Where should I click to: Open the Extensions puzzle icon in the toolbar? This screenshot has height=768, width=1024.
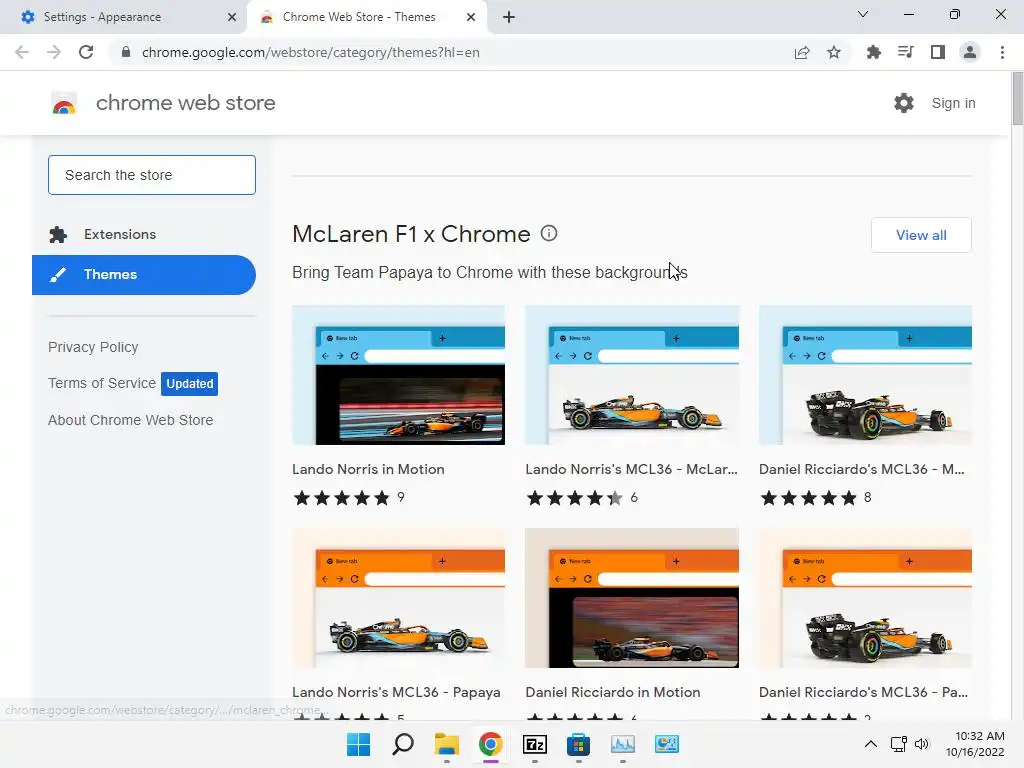tap(873, 52)
